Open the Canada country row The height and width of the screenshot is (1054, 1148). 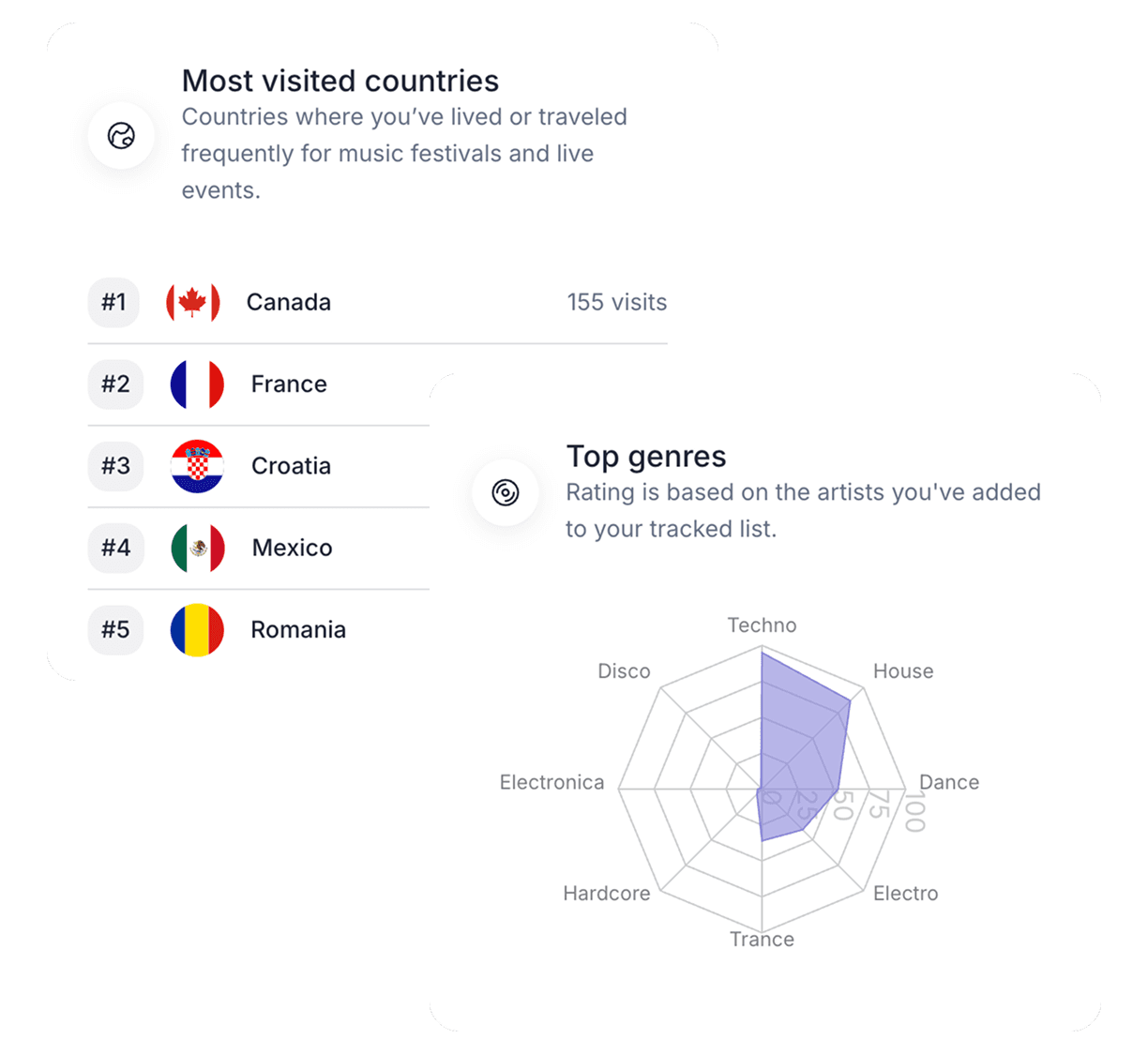pos(289,302)
